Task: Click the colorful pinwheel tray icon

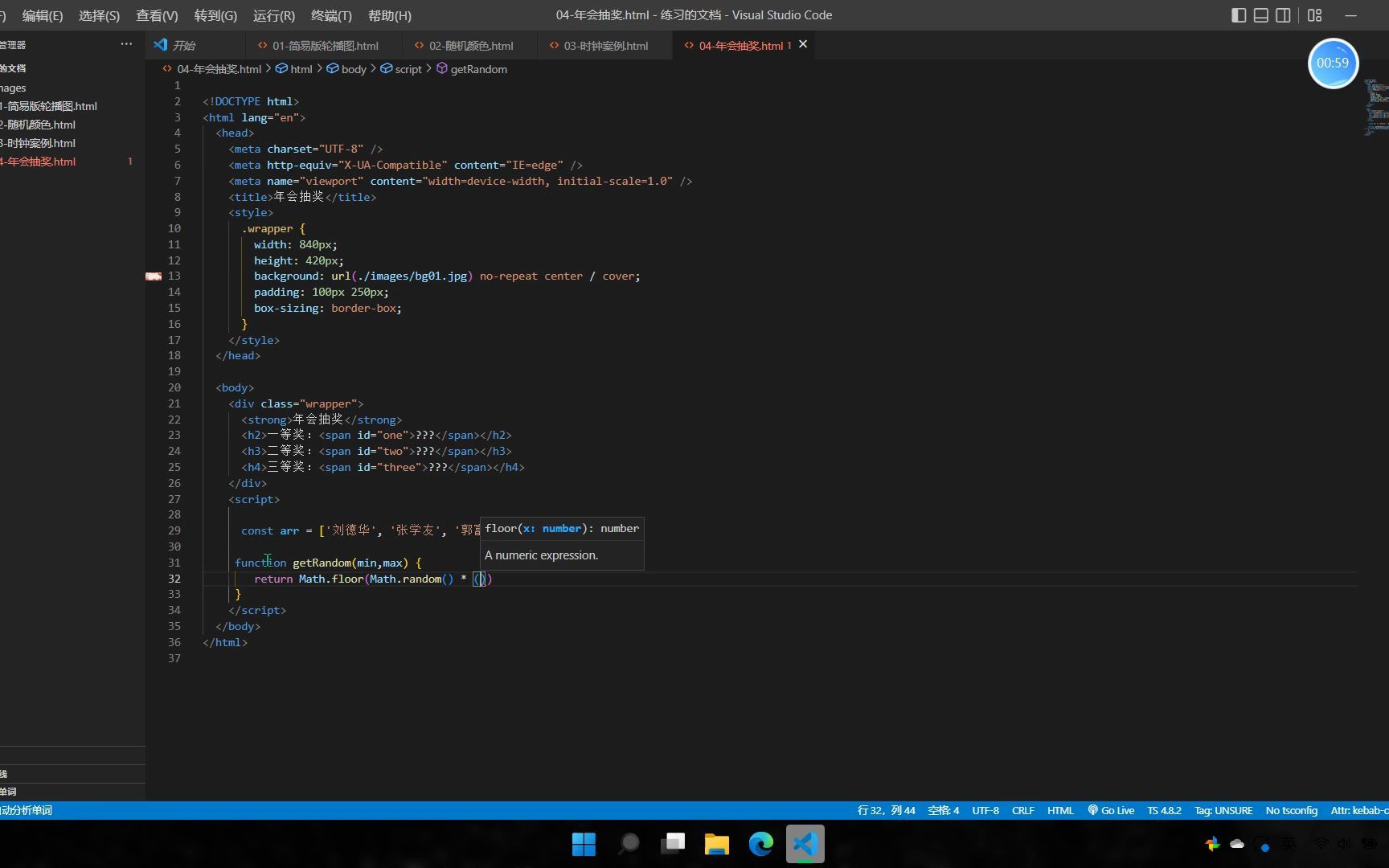Action: point(1212,844)
